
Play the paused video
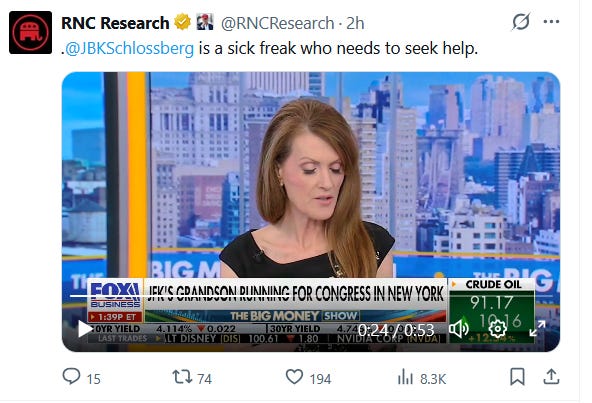[85, 329]
